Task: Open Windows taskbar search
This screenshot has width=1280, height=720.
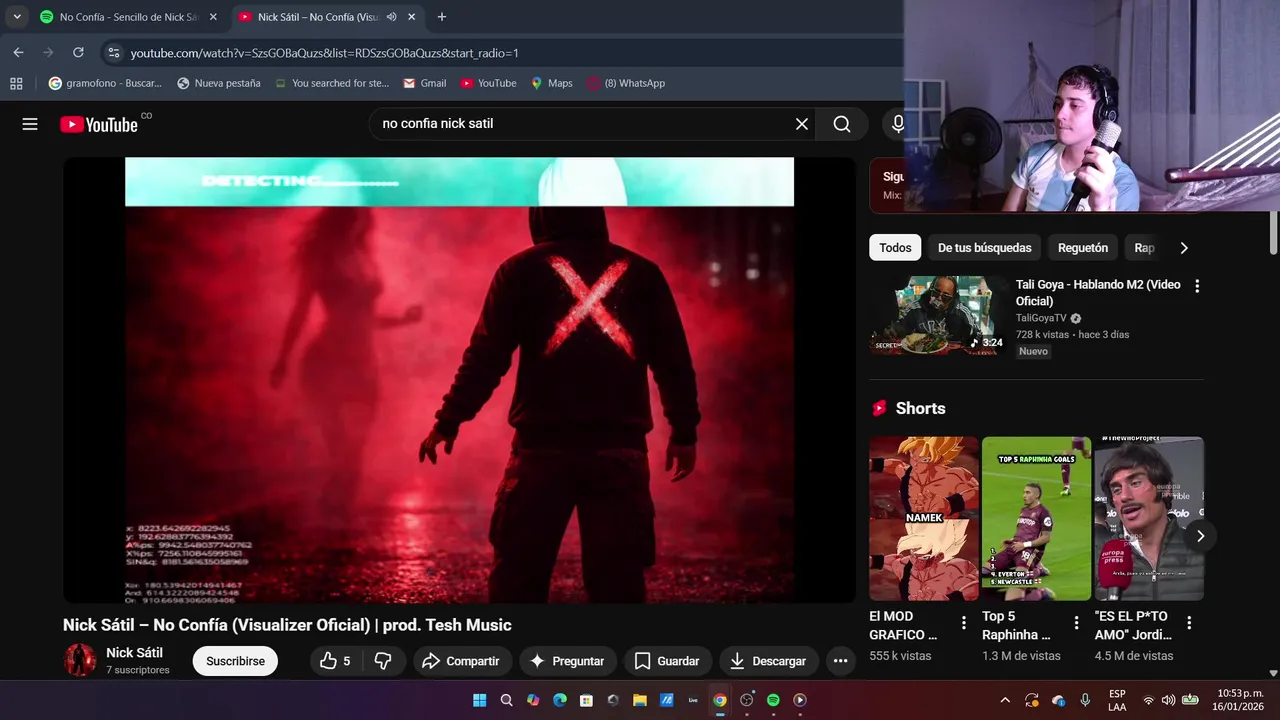Action: point(506,700)
